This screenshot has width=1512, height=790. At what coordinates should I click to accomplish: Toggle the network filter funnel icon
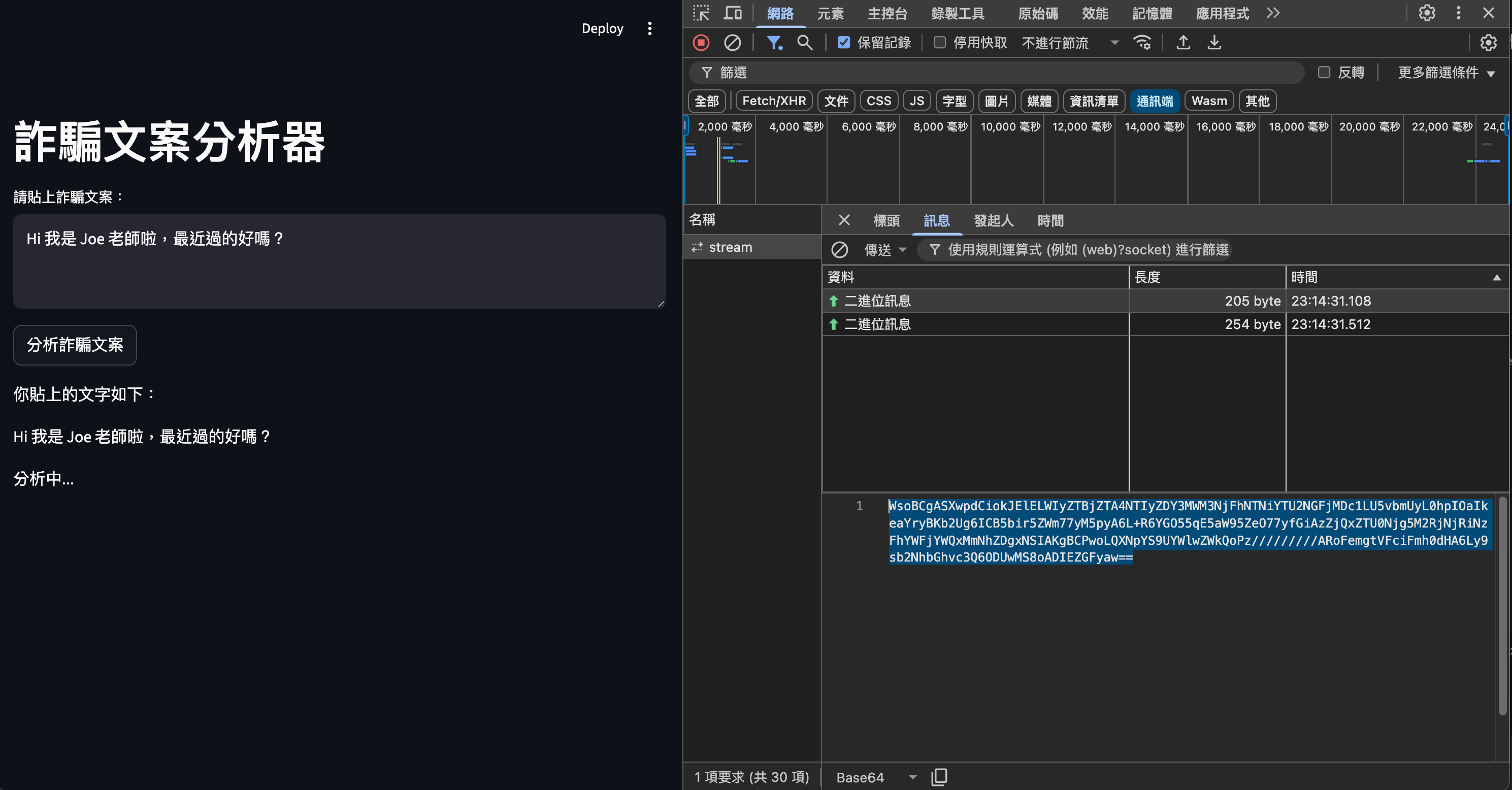tap(774, 42)
